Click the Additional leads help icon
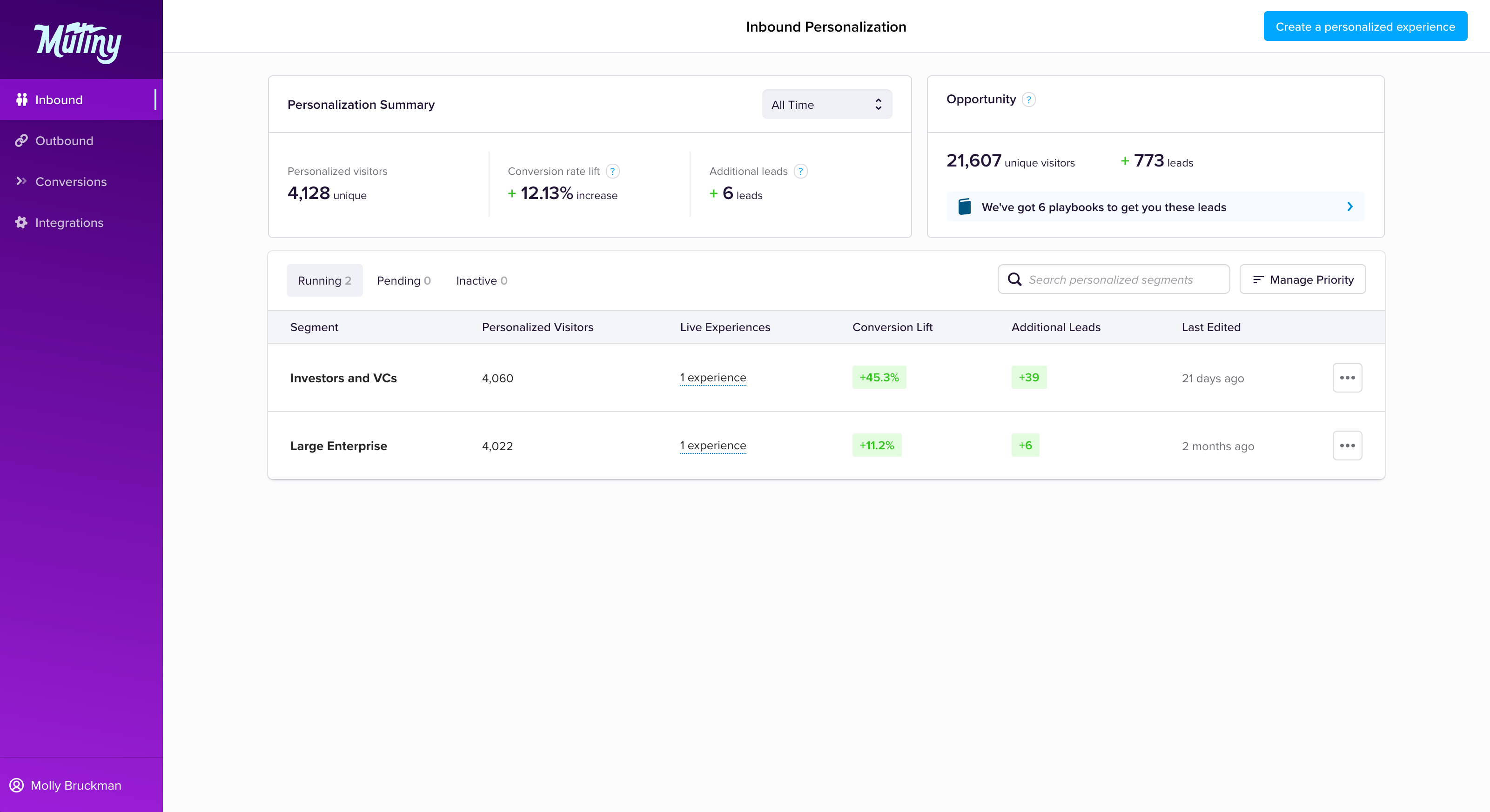The height and width of the screenshot is (812, 1490). tap(800, 171)
